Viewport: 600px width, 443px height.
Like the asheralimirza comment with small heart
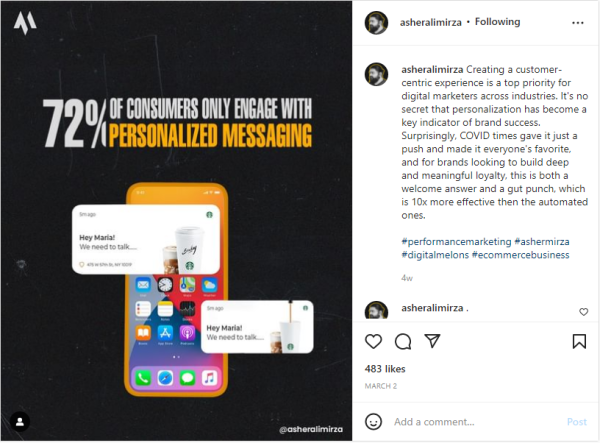coord(583,312)
